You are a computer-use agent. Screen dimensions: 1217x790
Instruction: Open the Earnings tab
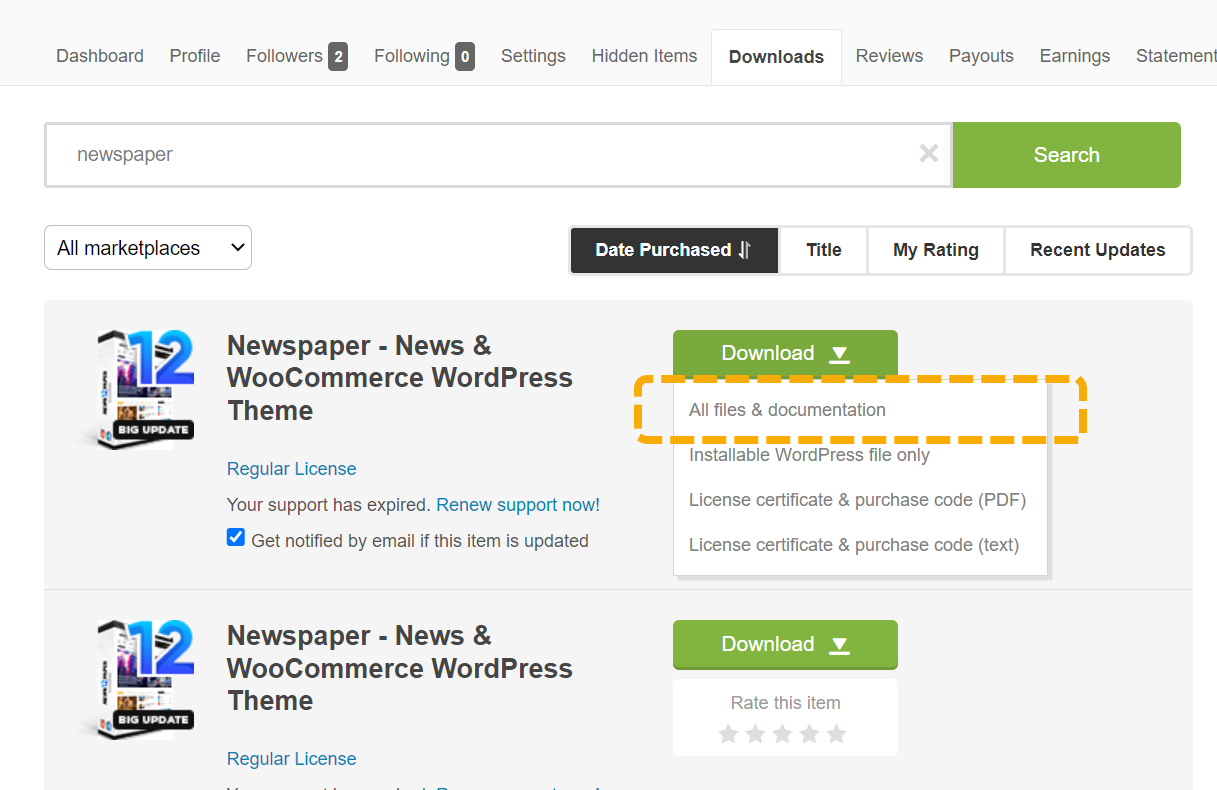[1075, 56]
